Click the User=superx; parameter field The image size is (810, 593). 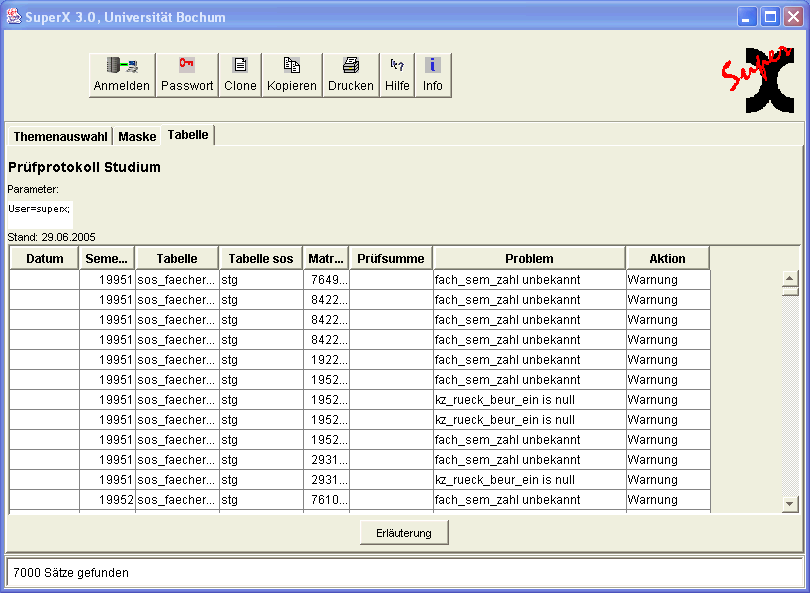click(40, 214)
